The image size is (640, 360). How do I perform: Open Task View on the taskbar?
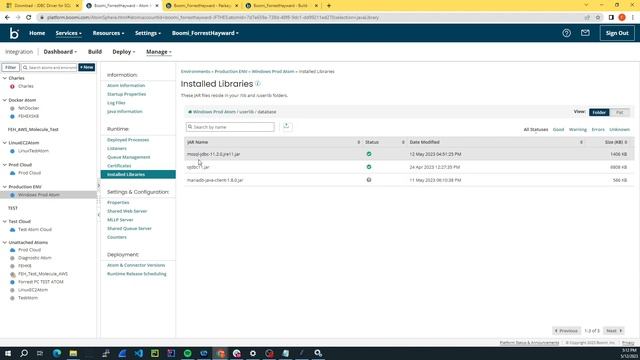click(40, 353)
